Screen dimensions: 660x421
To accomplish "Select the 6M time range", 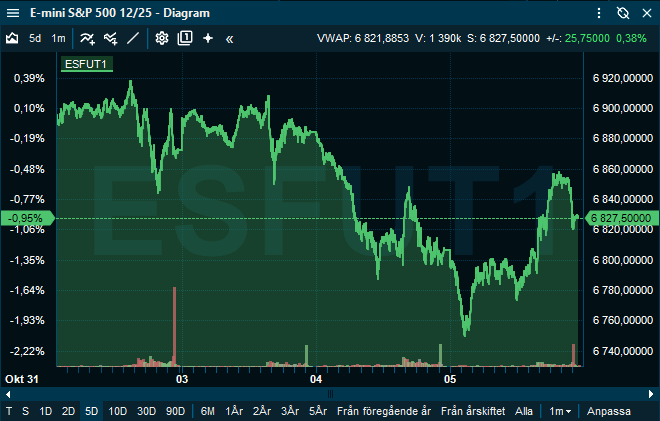I will 208,411.
